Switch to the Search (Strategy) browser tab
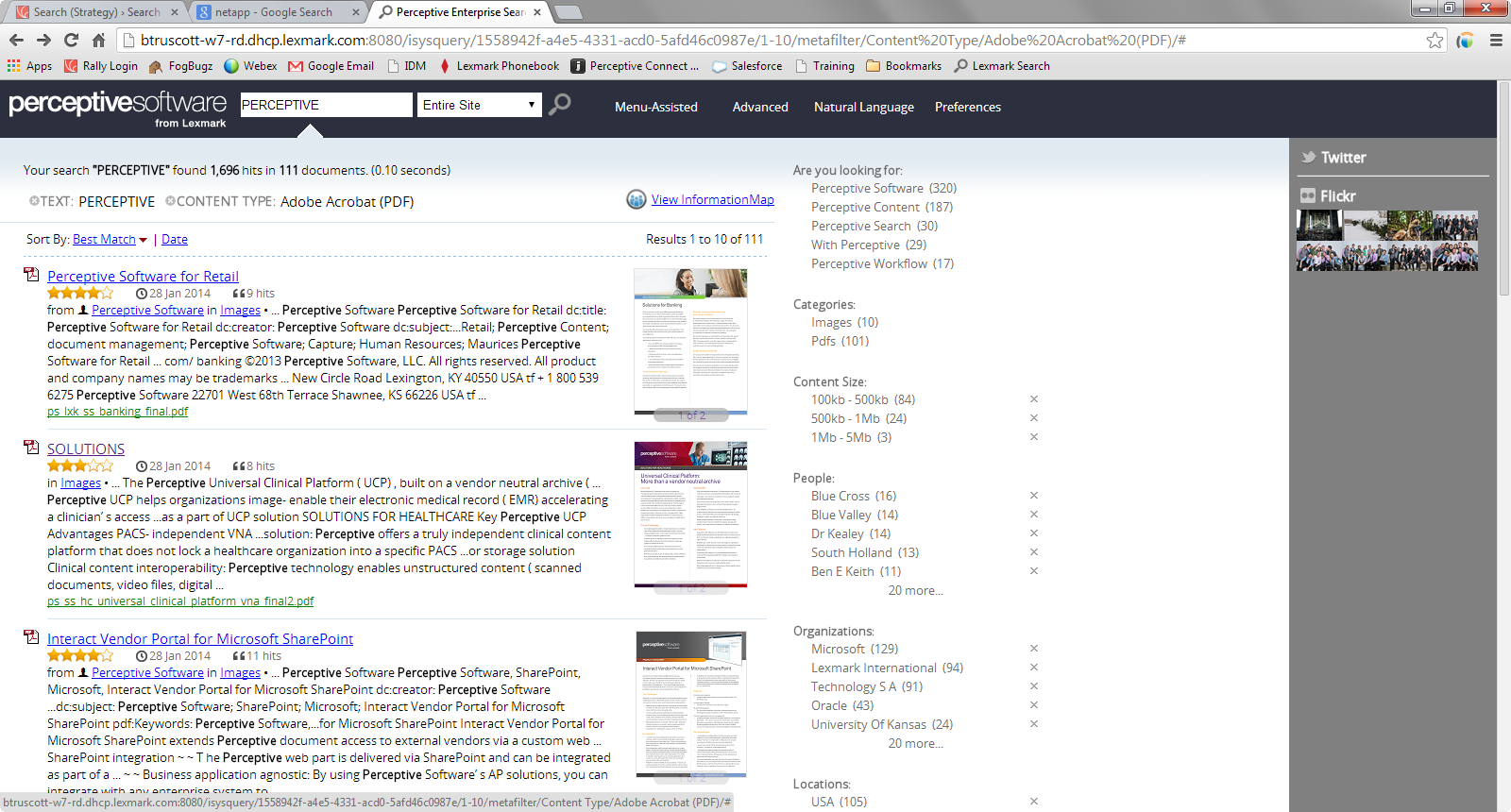Screen dimensions: 1511x812 point(96,12)
